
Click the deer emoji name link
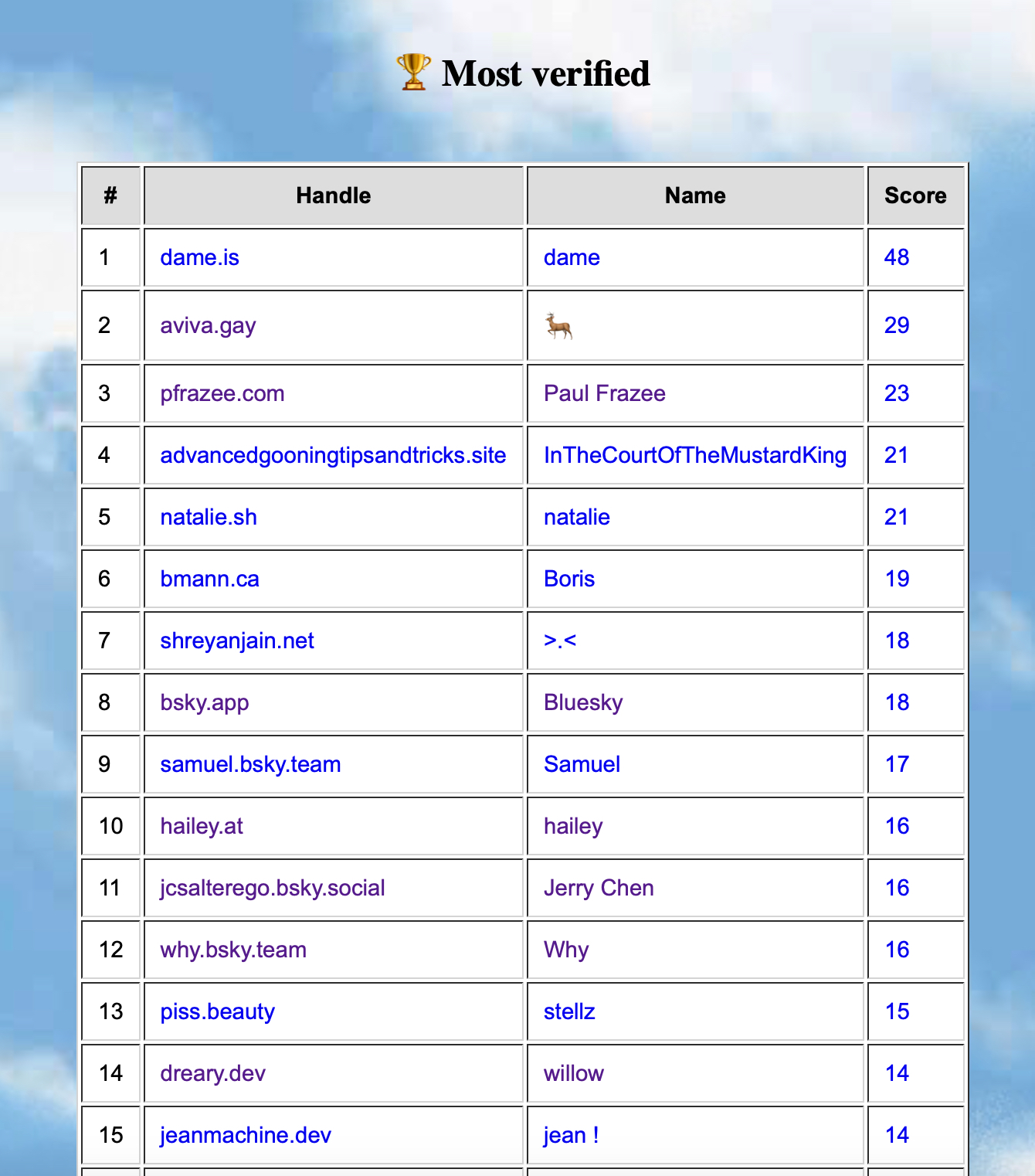[x=558, y=326]
